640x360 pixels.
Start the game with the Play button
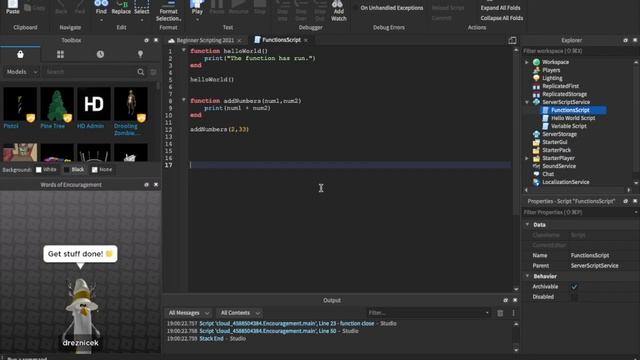[x=197, y=8]
